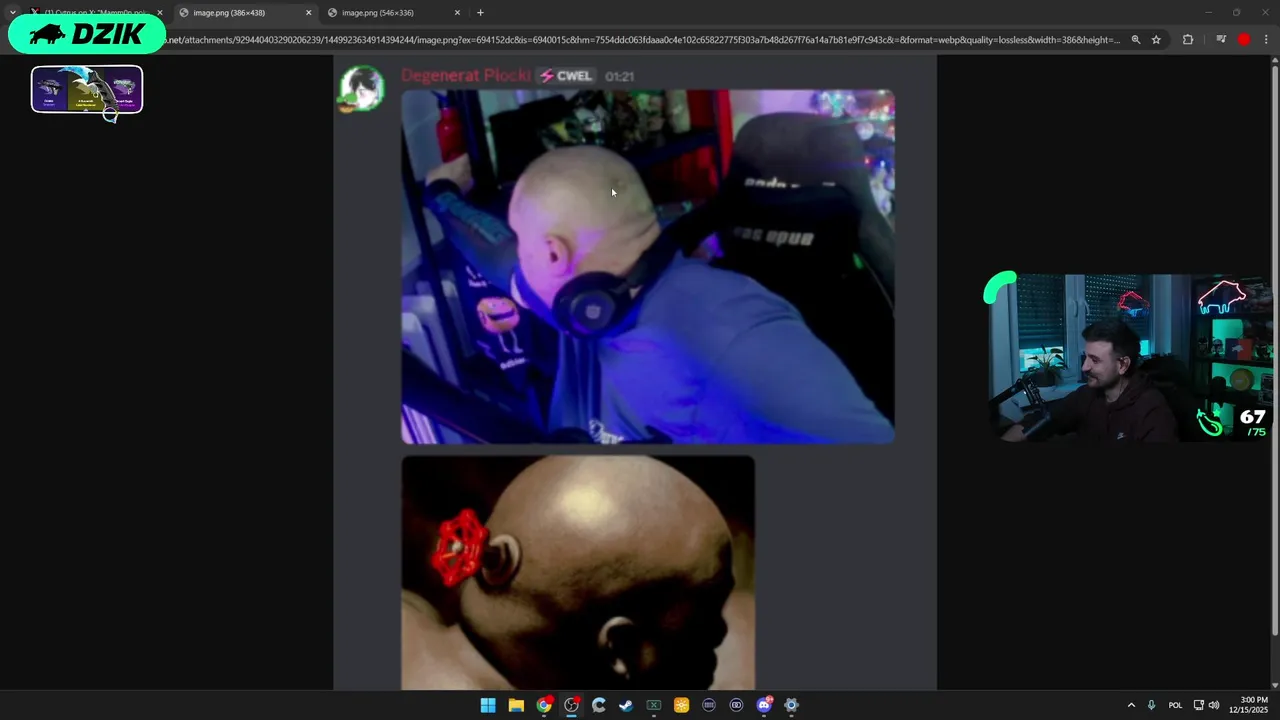Viewport: 1280px width, 720px height.
Task: Click the small overlay thumbnail under DZIK
Action: (87, 90)
